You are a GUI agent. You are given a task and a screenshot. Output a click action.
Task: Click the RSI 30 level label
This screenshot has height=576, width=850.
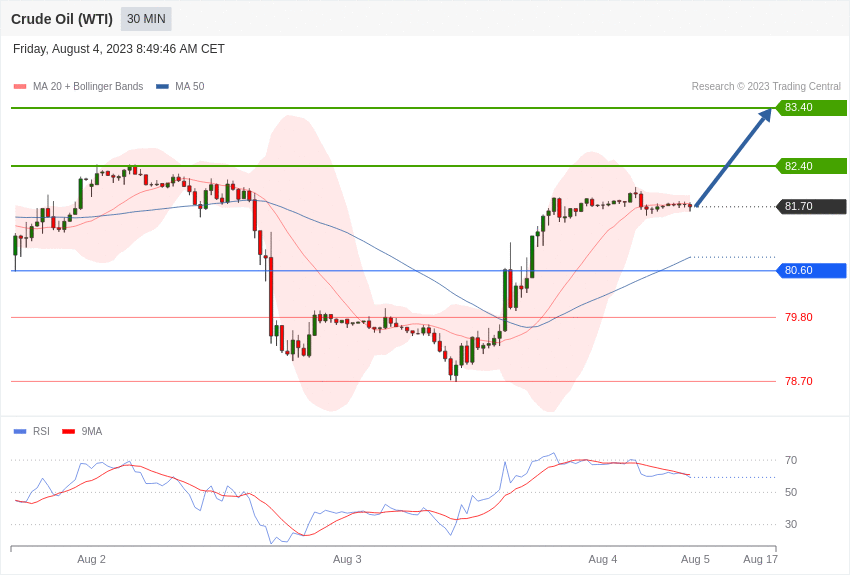(x=791, y=524)
